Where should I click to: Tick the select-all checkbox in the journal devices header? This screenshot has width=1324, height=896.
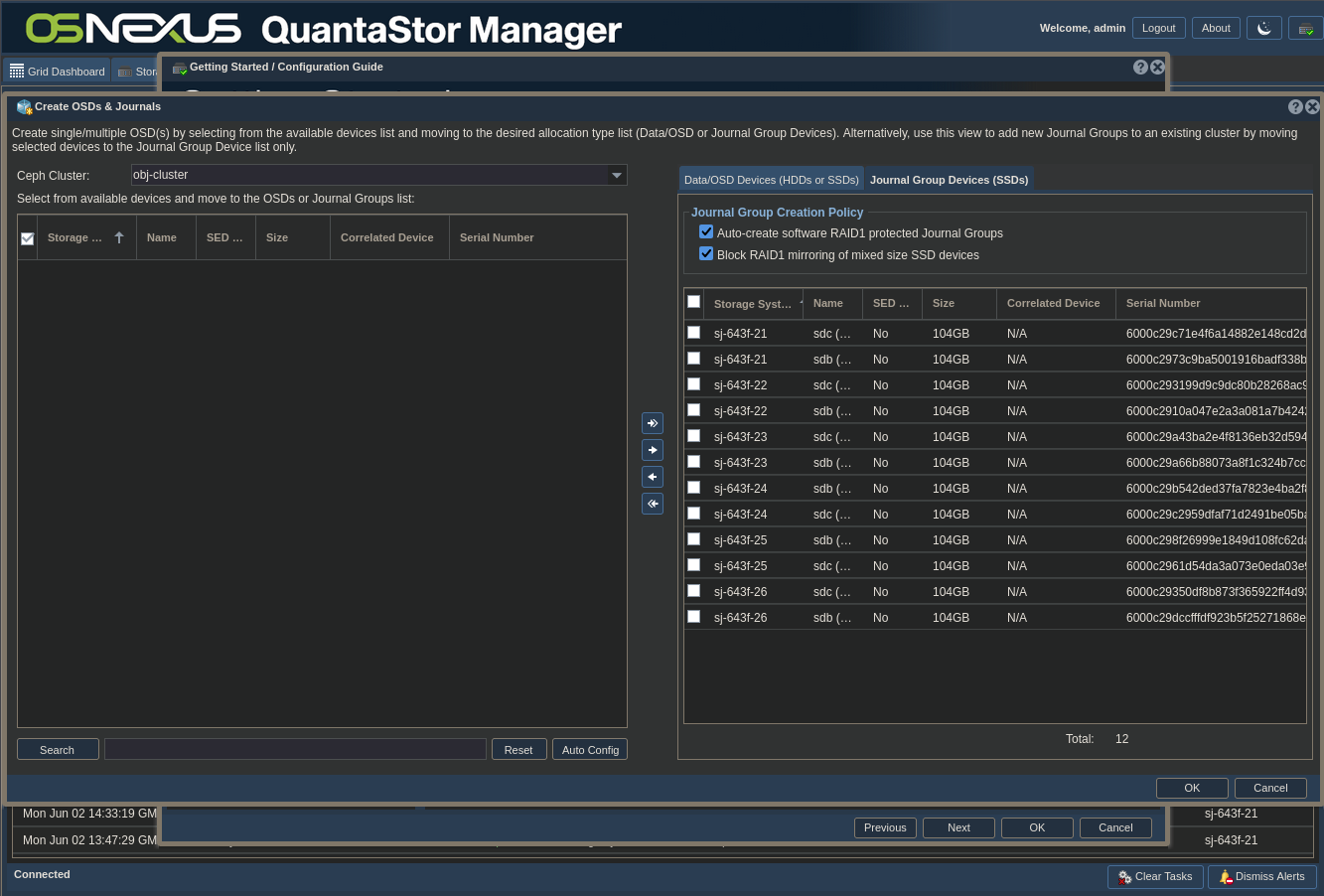tap(693, 302)
